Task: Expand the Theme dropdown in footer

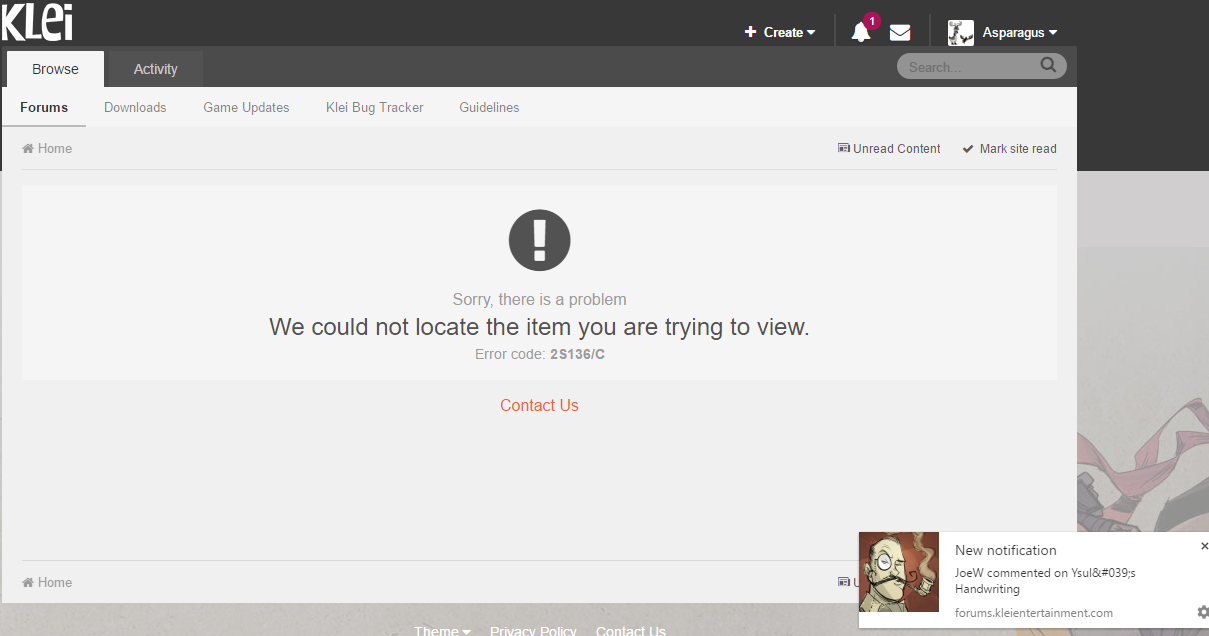Action: (442, 631)
